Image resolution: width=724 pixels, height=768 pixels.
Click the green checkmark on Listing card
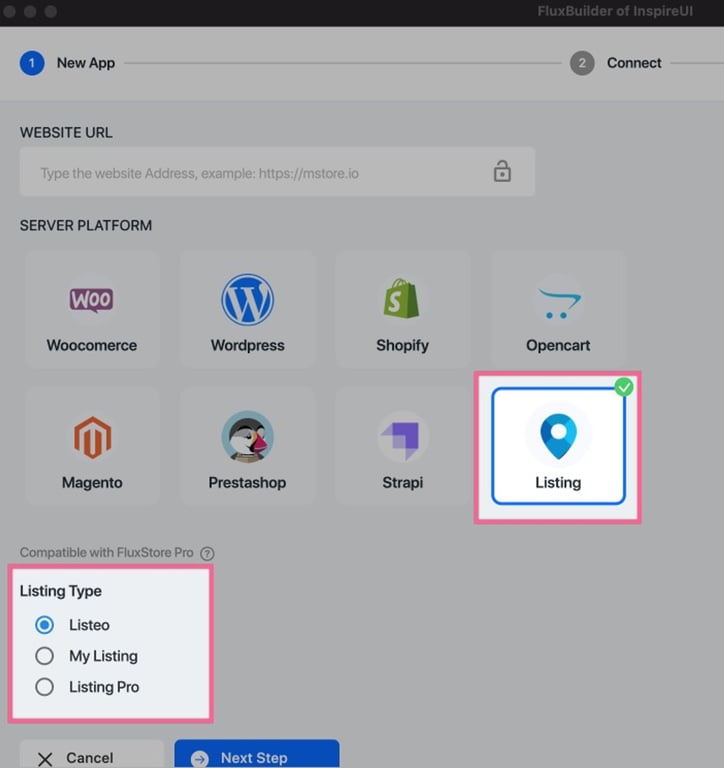[624, 387]
